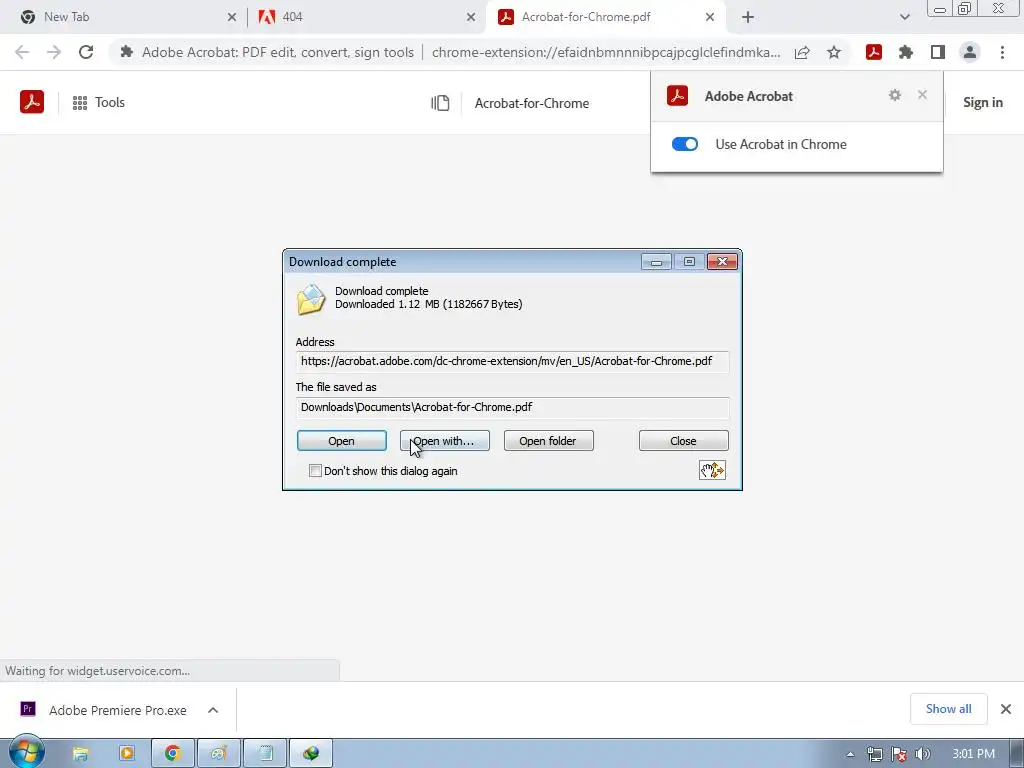Close the downloads bar
1024x768 pixels.
(x=1006, y=709)
